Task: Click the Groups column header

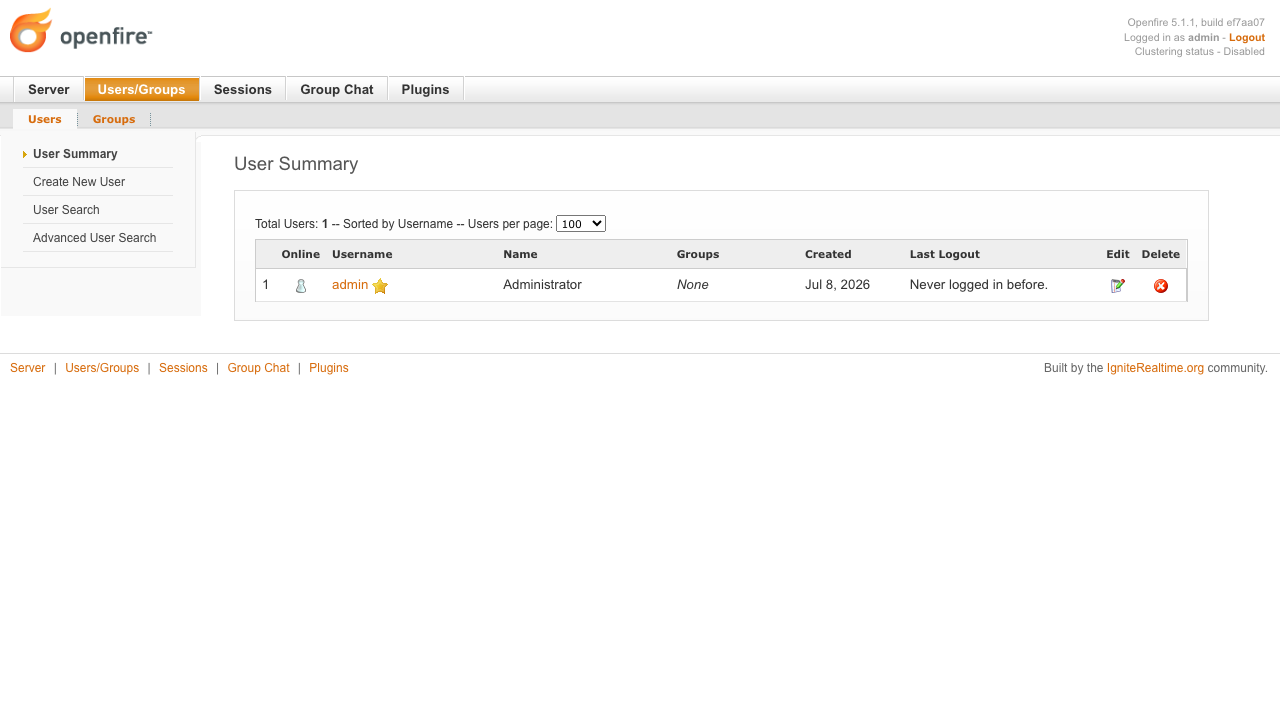Action: point(698,254)
